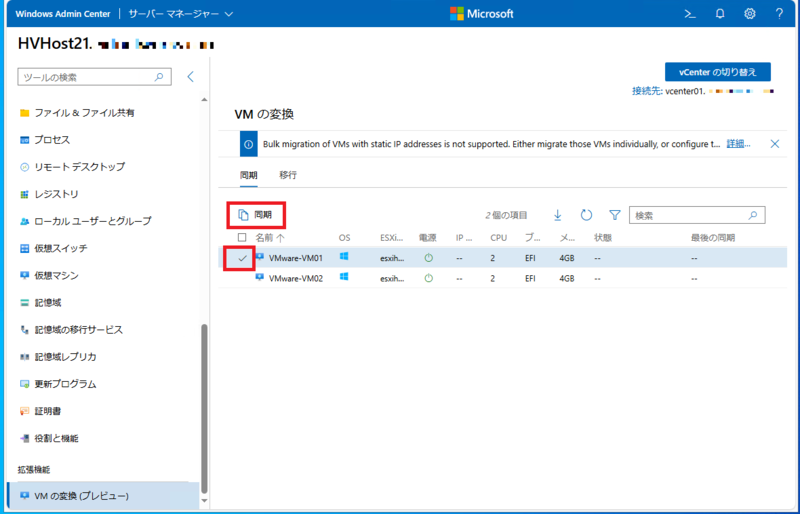
Task: Sort by the OS column header
Action: point(344,238)
